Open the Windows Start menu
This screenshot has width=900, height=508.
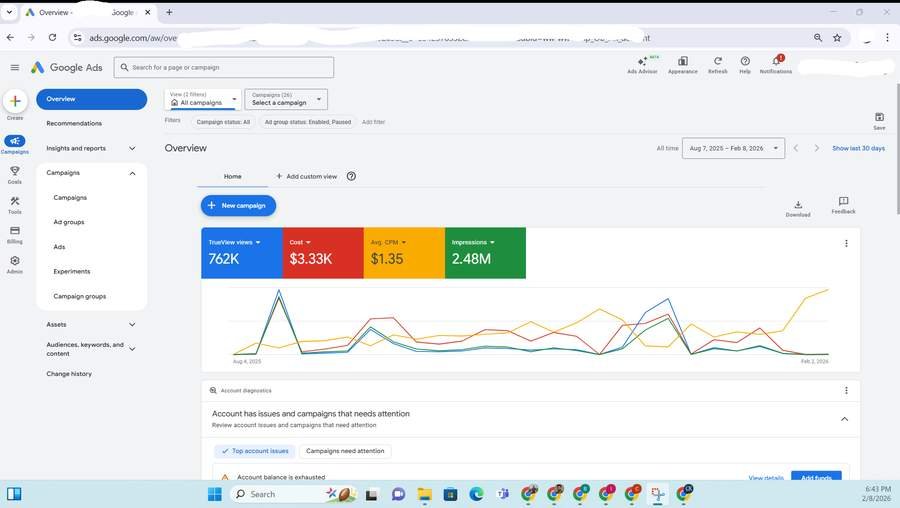point(215,494)
